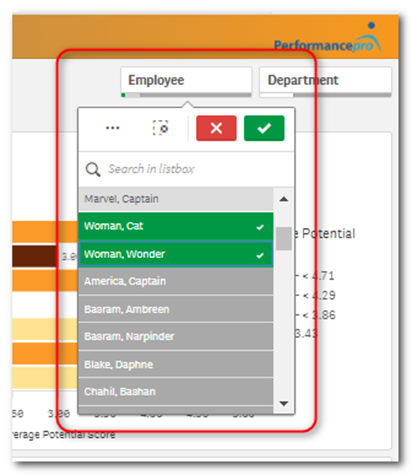Select Basram, Ambreen from the list
Screen dimensions: 412x475
tap(176, 309)
